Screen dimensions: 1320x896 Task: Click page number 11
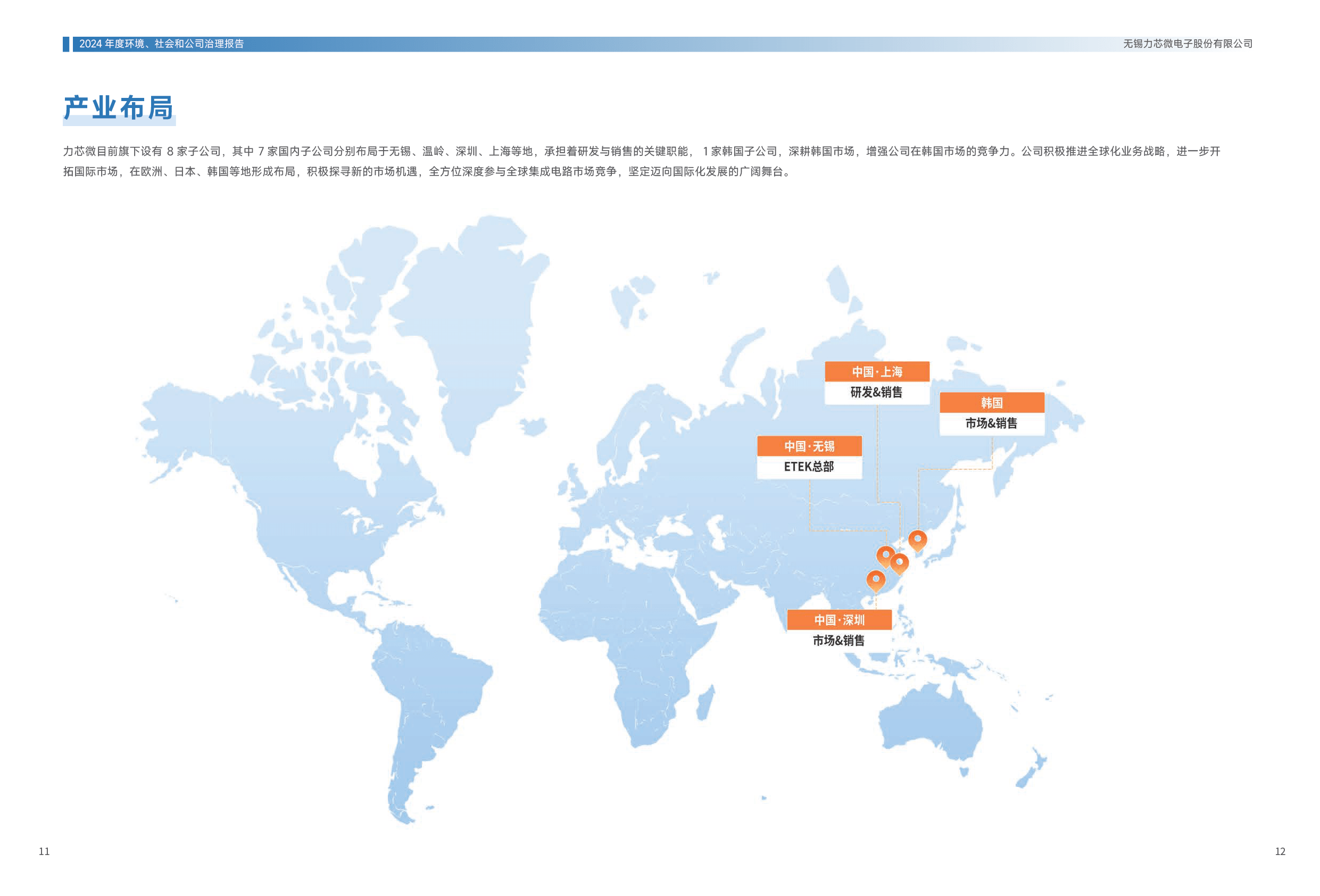point(44,851)
